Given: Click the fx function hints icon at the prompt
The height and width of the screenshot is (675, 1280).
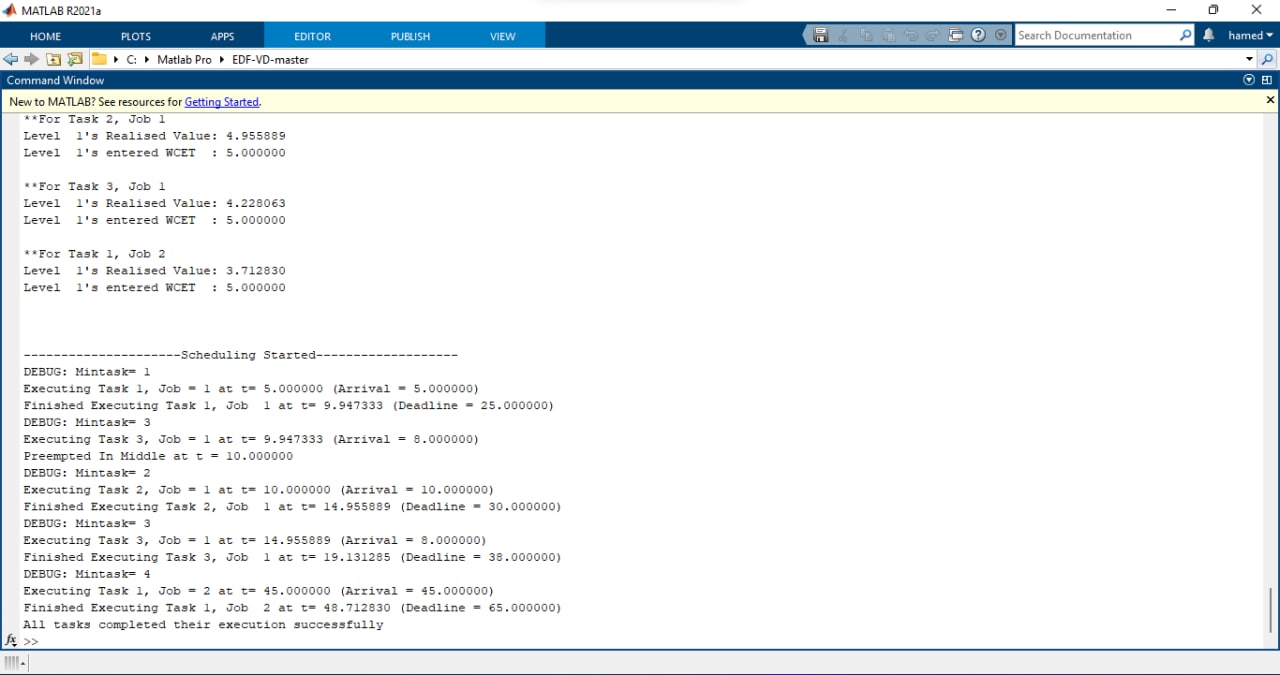Looking at the screenshot, I should click(x=10, y=641).
